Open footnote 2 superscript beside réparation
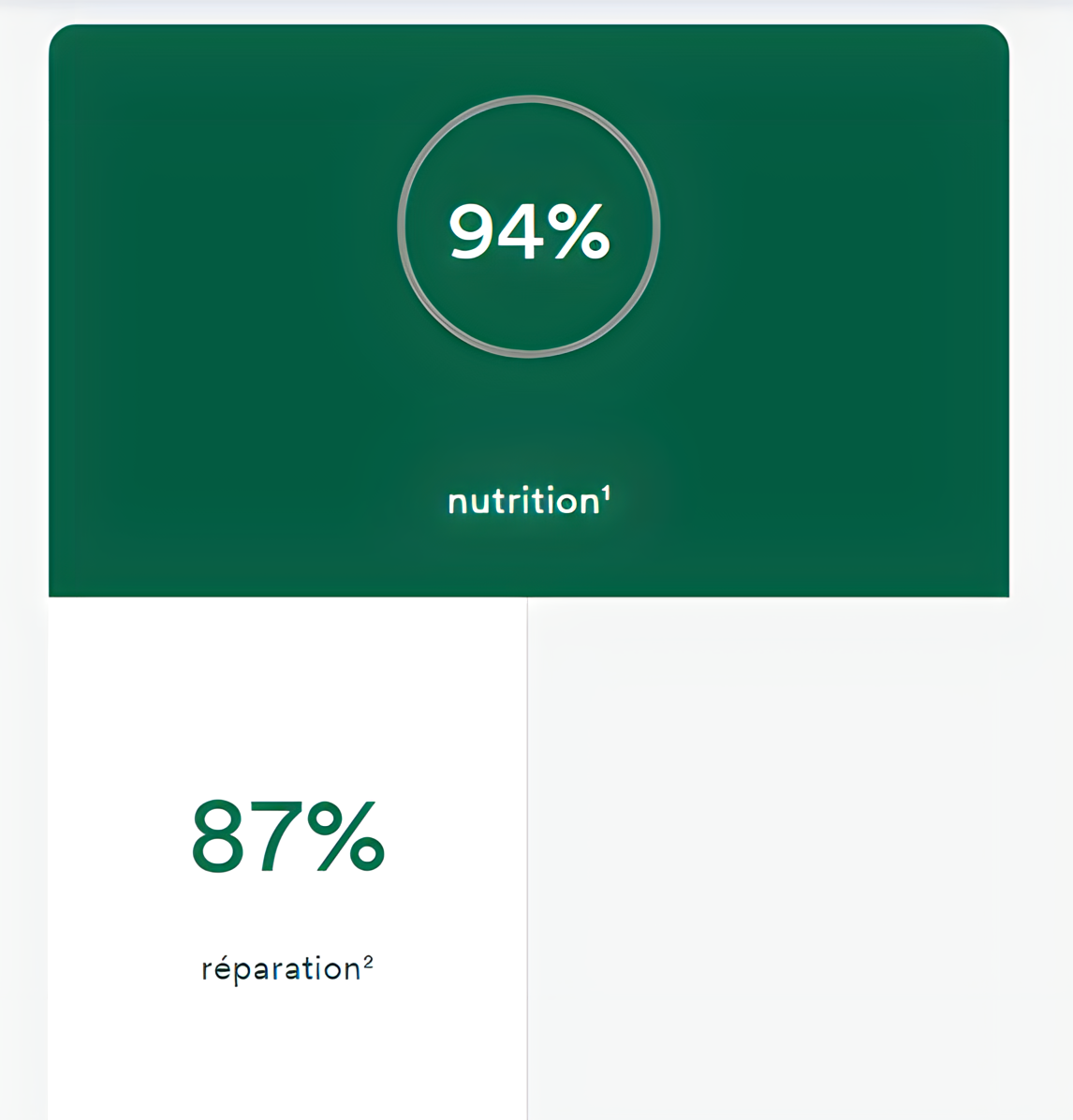1073x1120 pixels. coord(368,962)
